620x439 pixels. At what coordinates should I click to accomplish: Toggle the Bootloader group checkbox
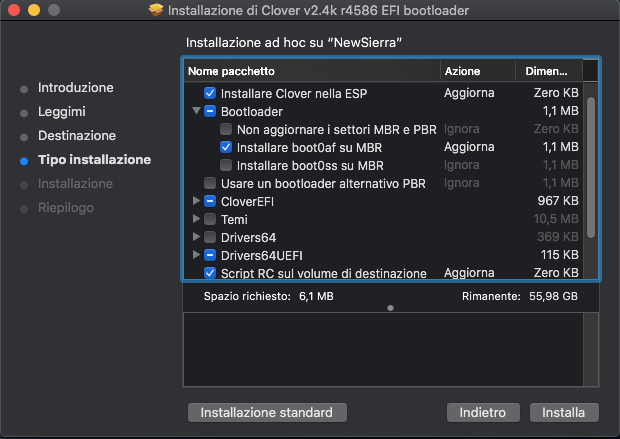pyautogui.click(x=210, y=111)
